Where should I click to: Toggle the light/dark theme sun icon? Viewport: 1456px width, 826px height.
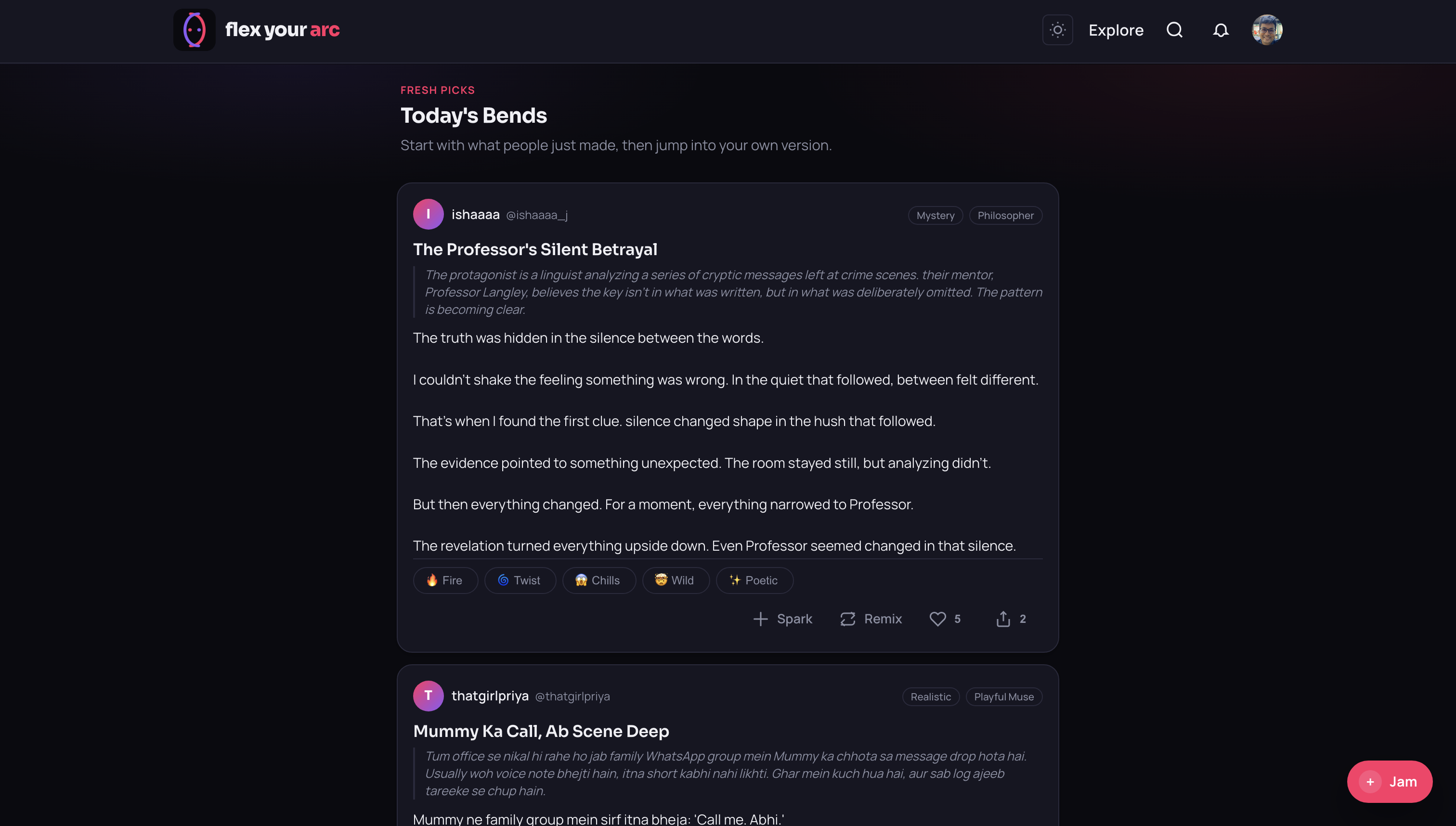point(1057,29)
